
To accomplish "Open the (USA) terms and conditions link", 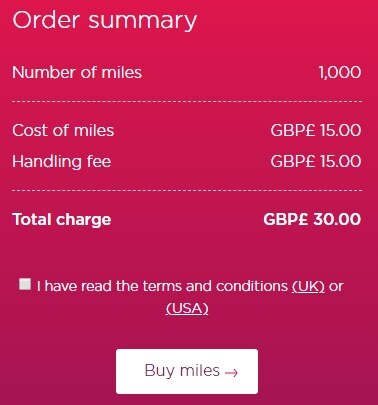I will (187, 308).
